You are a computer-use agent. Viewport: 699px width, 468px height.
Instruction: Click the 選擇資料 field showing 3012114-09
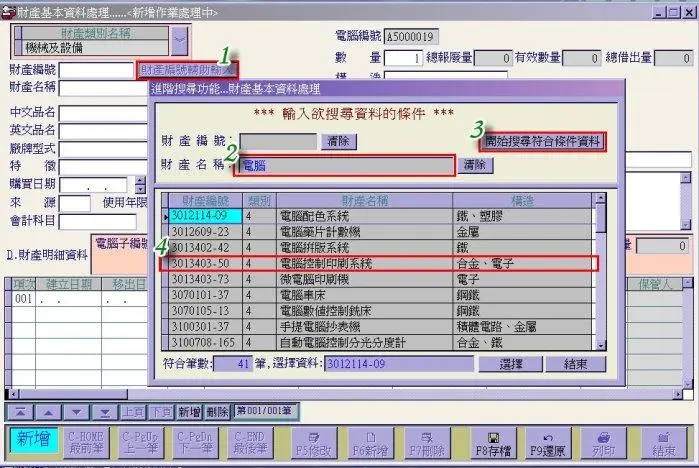[399, 364]
